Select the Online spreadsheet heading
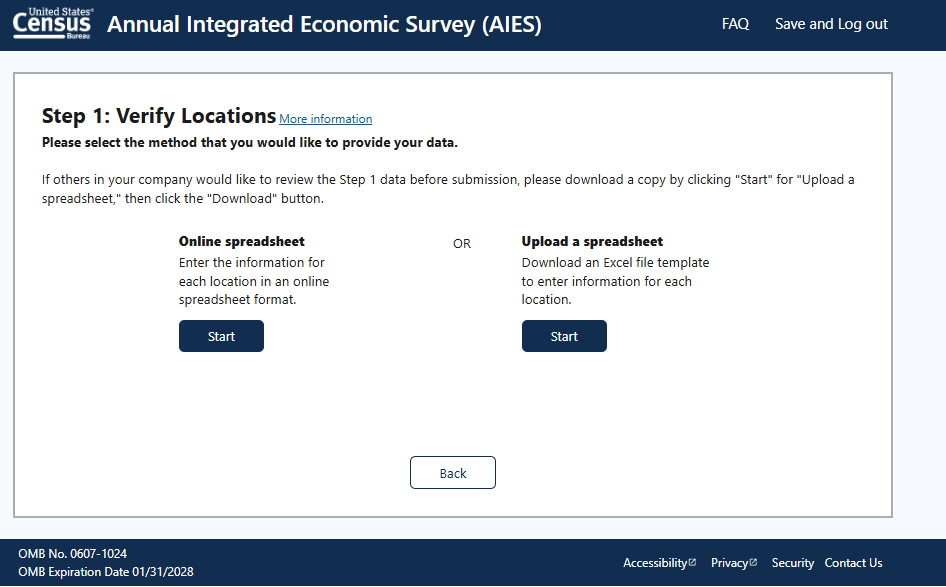This screenshot has height=587, width=946. pyautogui.click(x=242, y=241)
